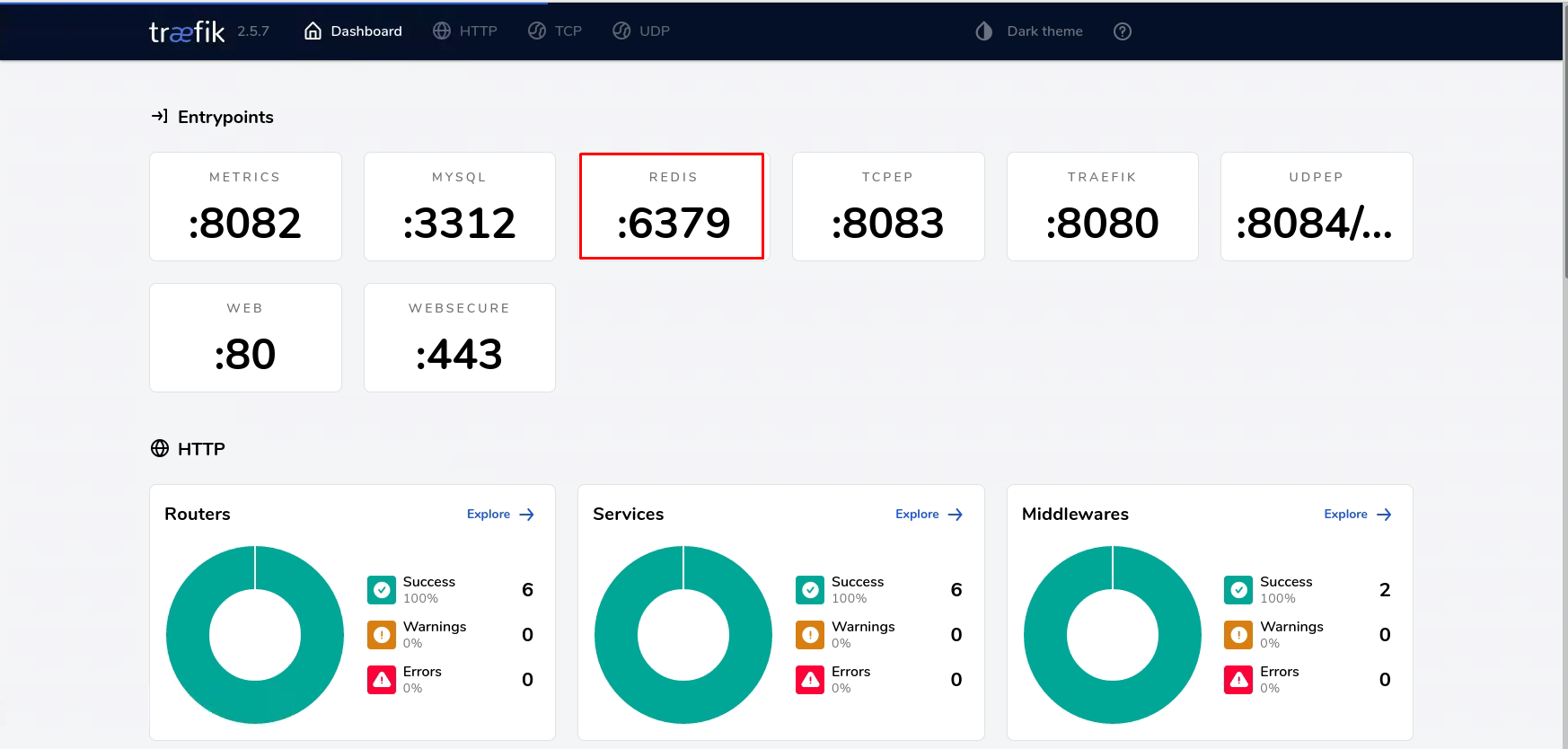Screen dimensions: 1568x749
Task: Click the WEBSECURE :443 entrypoint card
Action: [x=459, y=338]
